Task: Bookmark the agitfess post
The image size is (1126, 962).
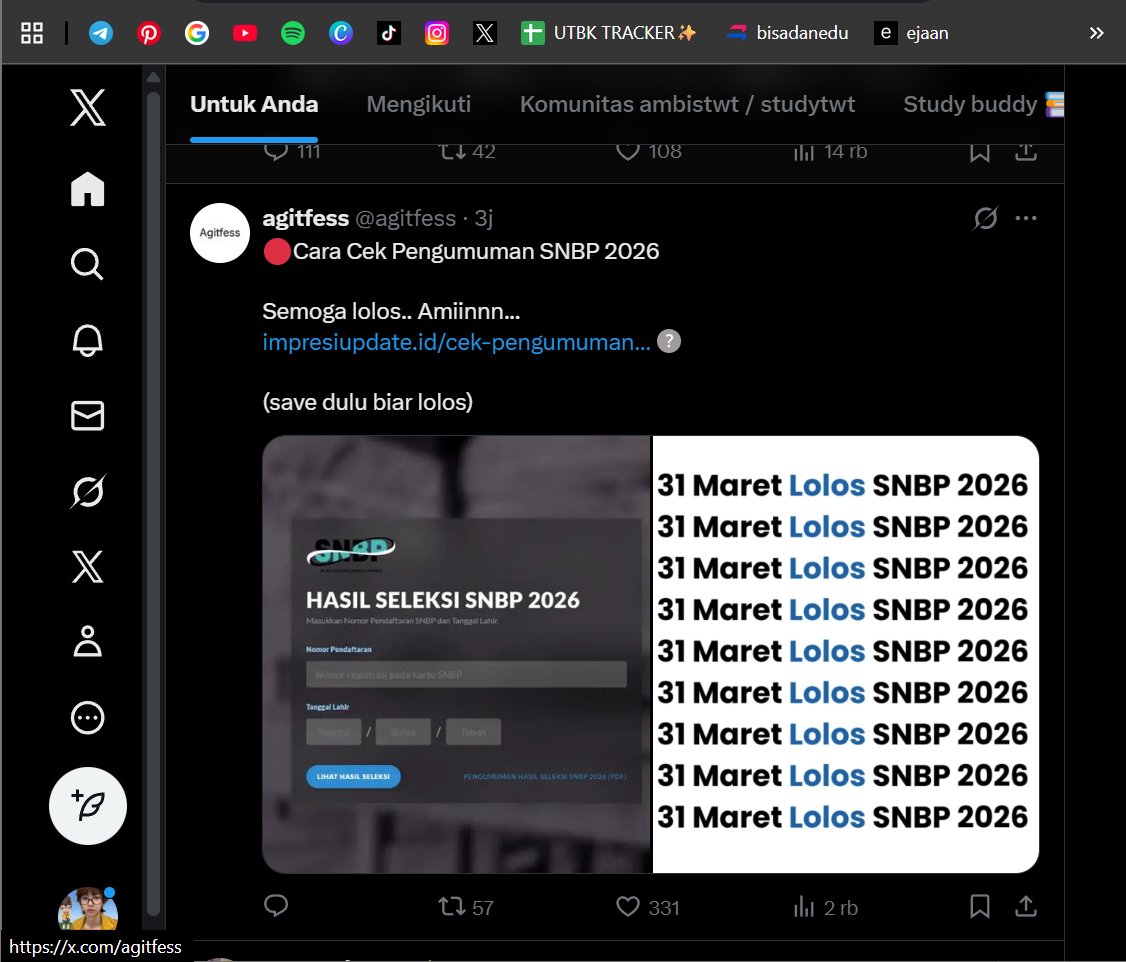Action: point(979,907)
